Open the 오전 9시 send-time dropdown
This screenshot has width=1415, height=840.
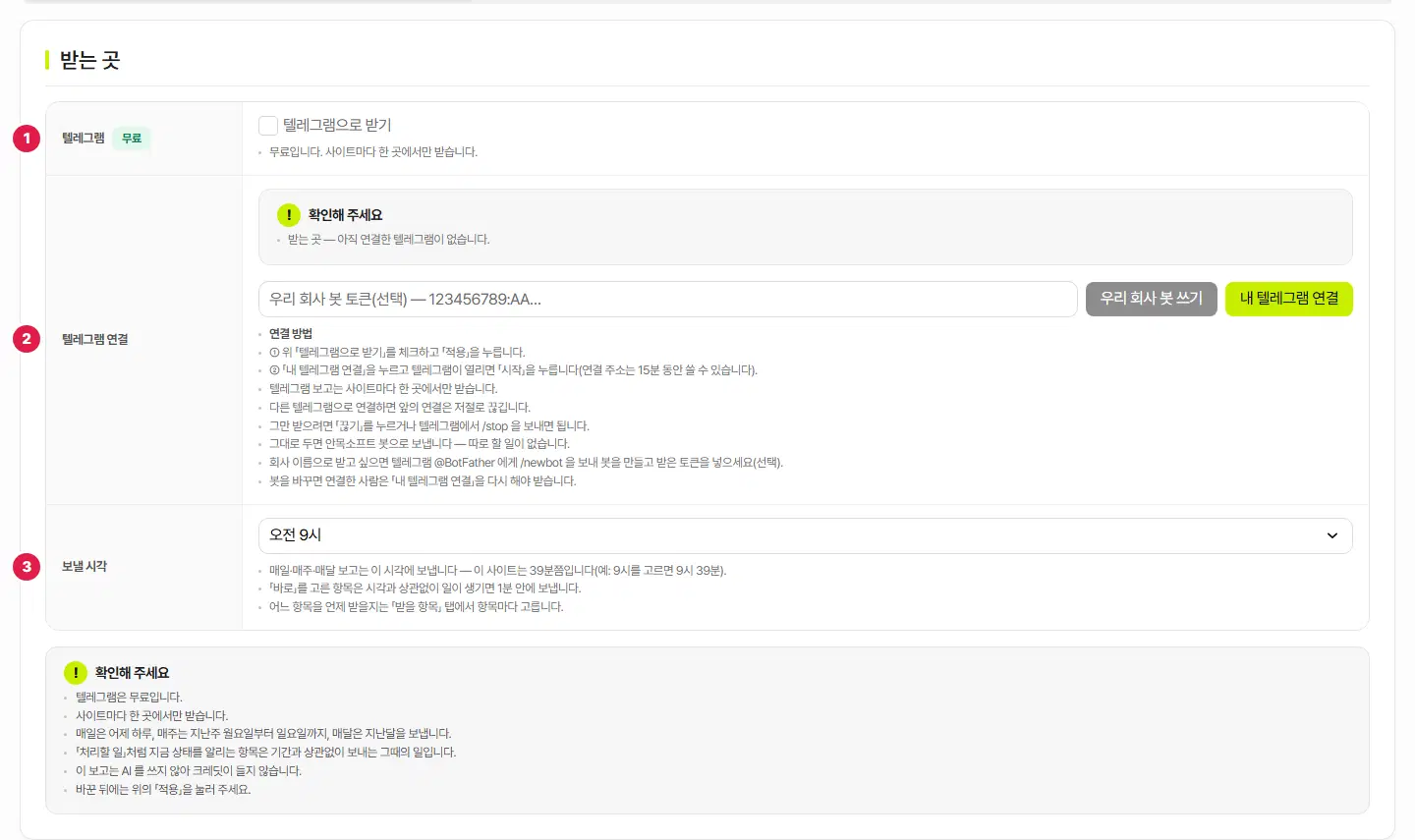point(806,535)
